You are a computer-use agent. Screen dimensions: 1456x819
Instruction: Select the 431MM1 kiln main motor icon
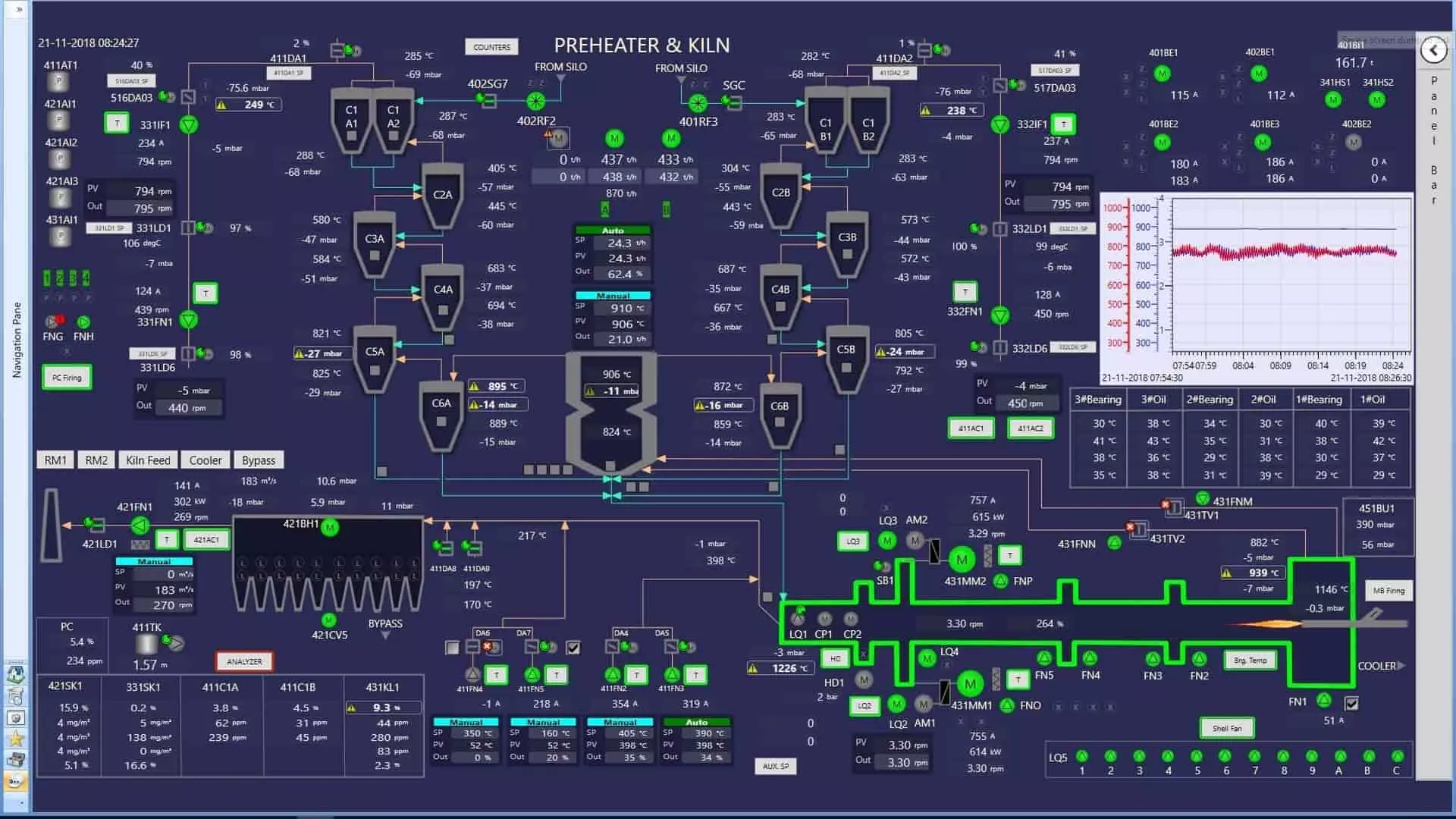pyautogui.click(x=970, y=684)
